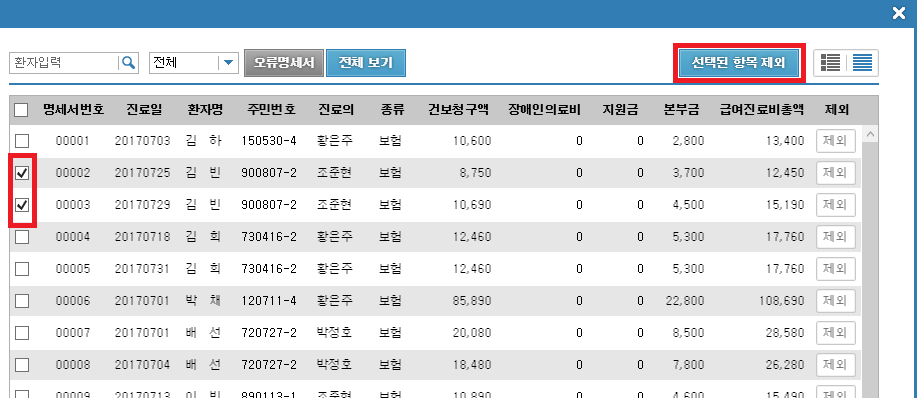Viewport: 917px width, 398px height.
Task: Select date cell 20170718
Action: click(x=143, y=237)
